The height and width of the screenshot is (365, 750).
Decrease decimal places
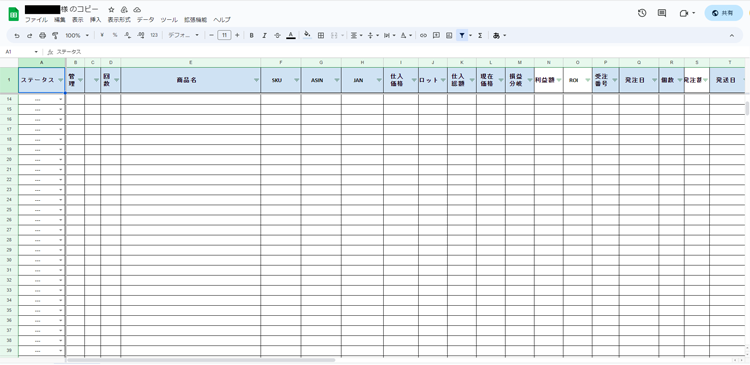(127, 35)
